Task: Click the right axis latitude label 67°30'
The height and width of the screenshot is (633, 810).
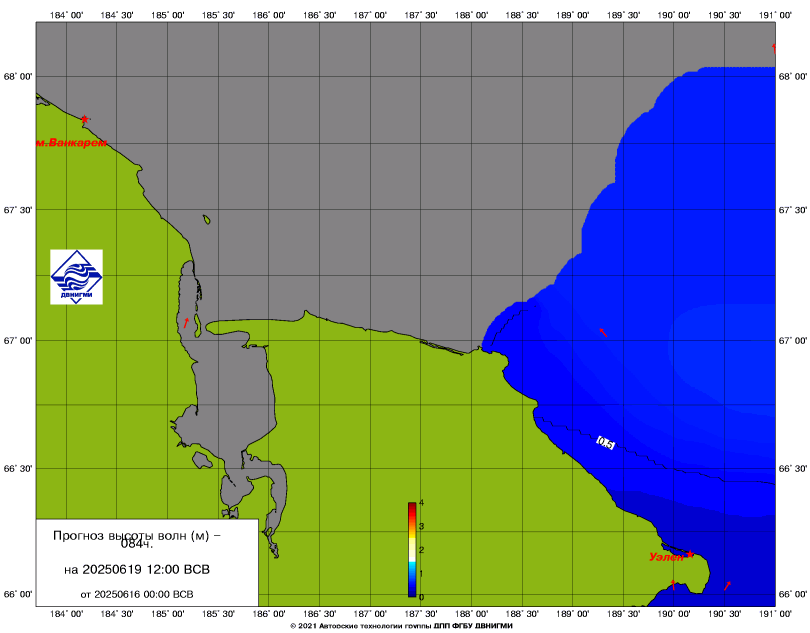Action: pyautogui.click(x=792, y=210)
